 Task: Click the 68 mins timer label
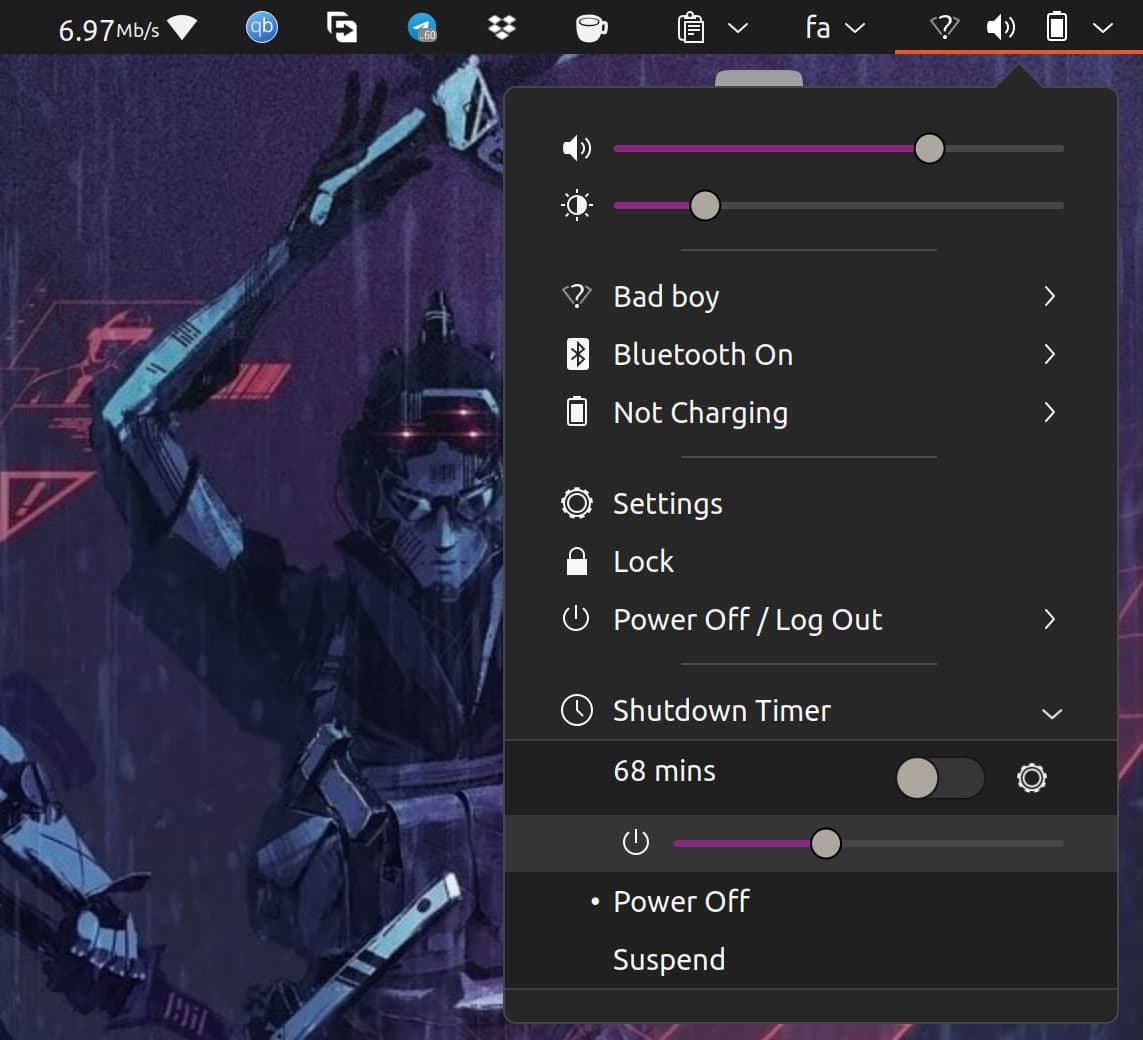[x=664, y=771]
